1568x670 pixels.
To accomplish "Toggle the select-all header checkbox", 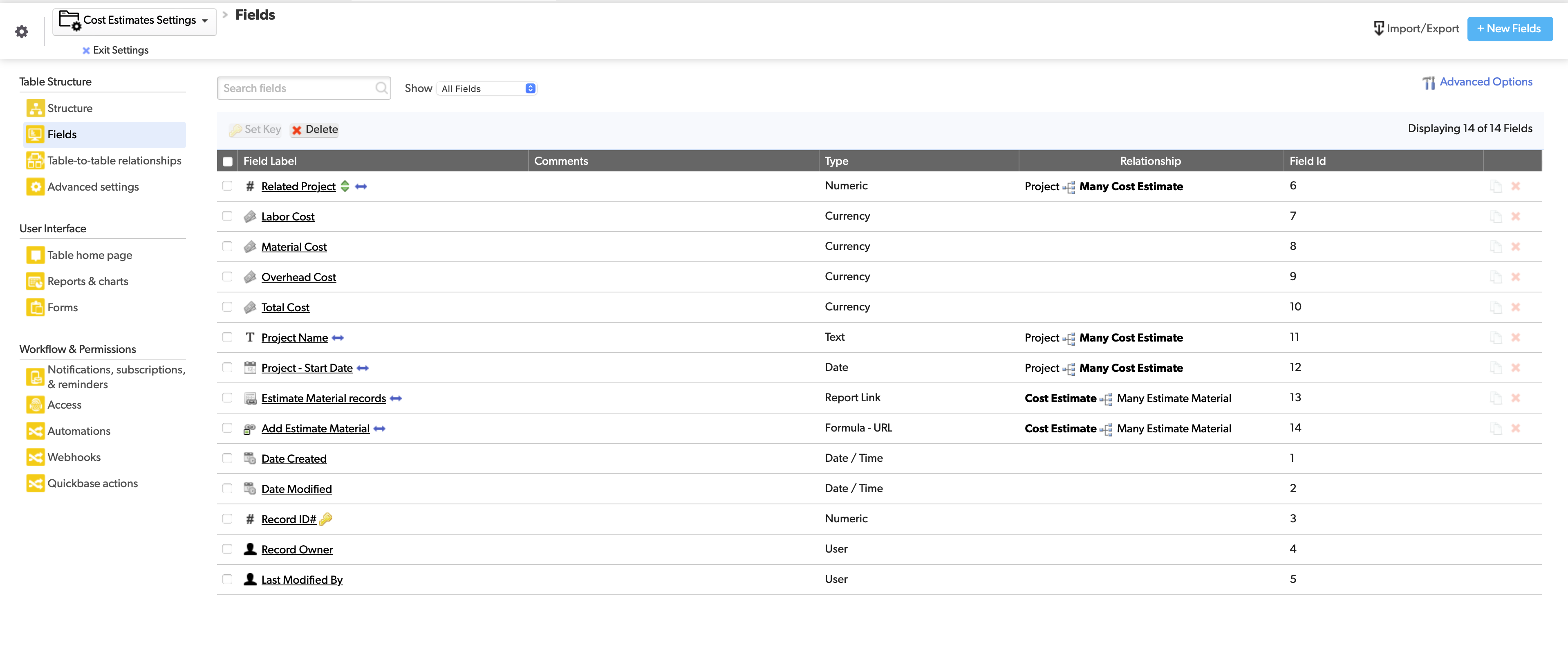I will click(228, 162).
